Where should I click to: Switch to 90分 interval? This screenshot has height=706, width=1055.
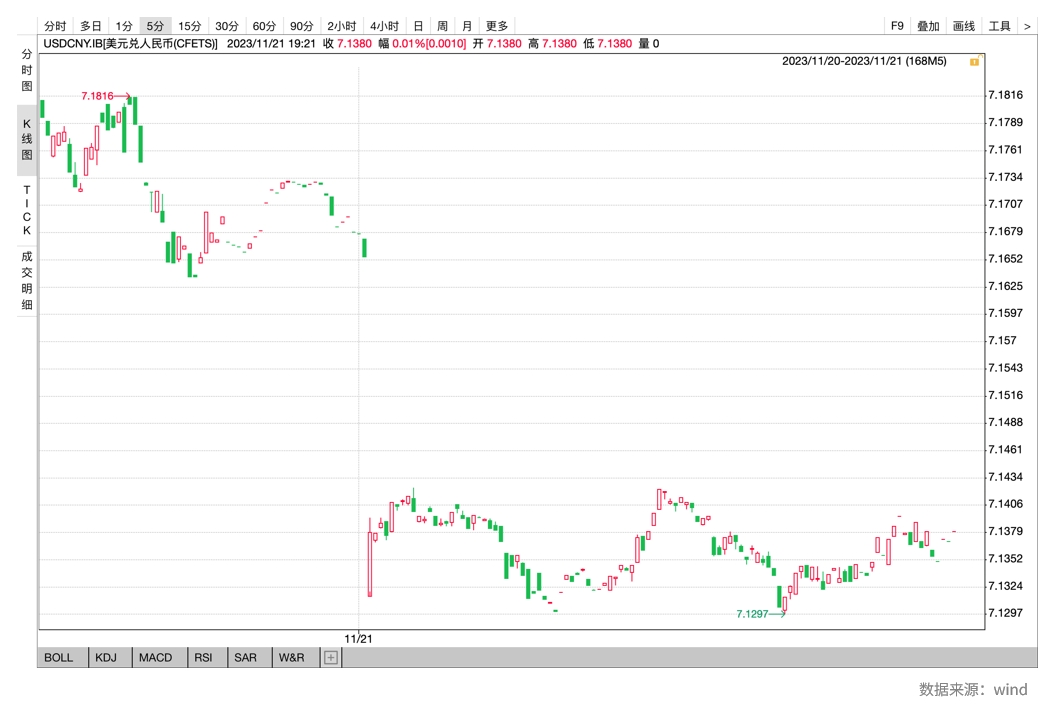click(301, 26)
